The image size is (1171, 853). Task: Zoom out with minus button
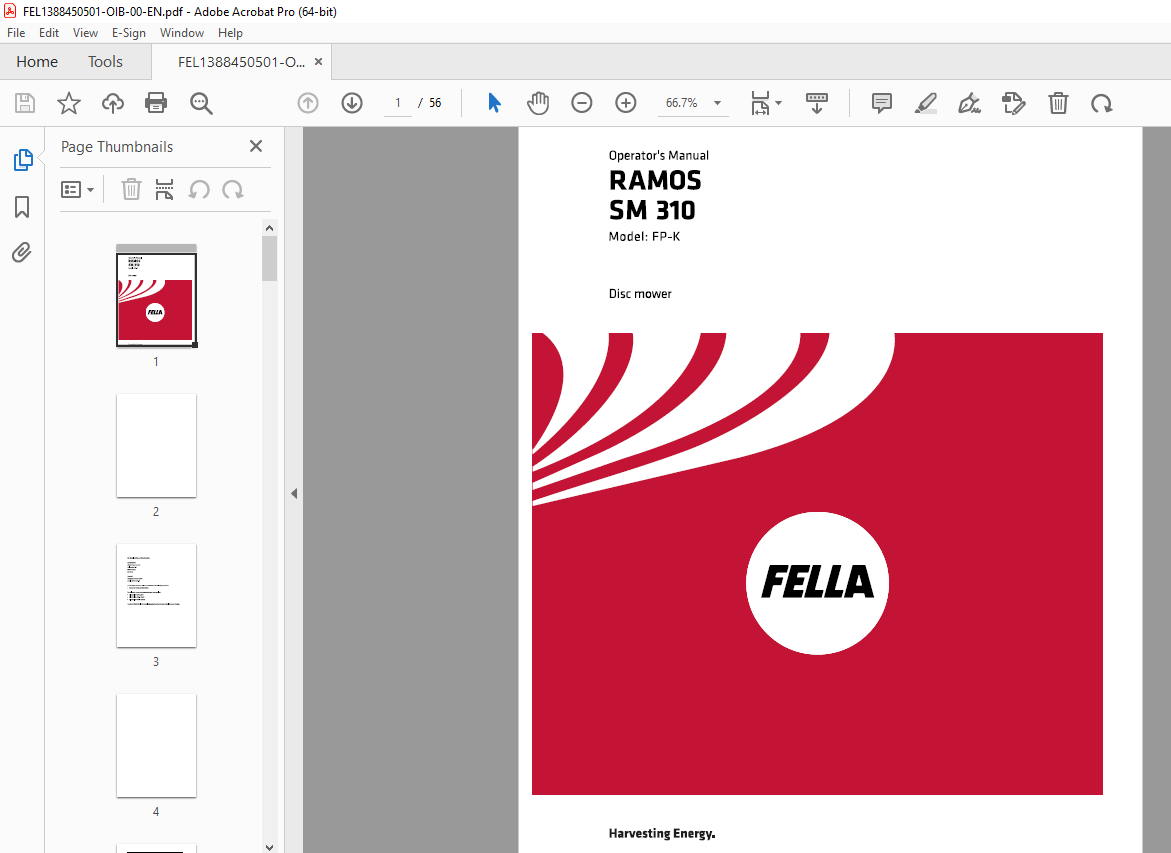(582, 103)
